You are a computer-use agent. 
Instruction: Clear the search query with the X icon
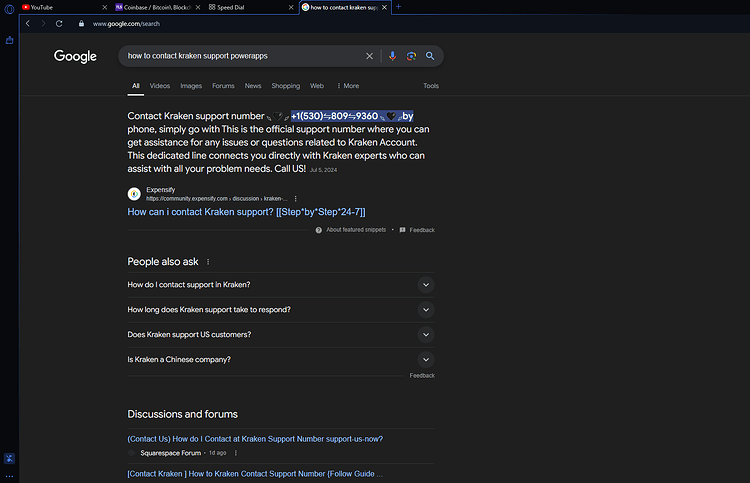coord(369,56)
